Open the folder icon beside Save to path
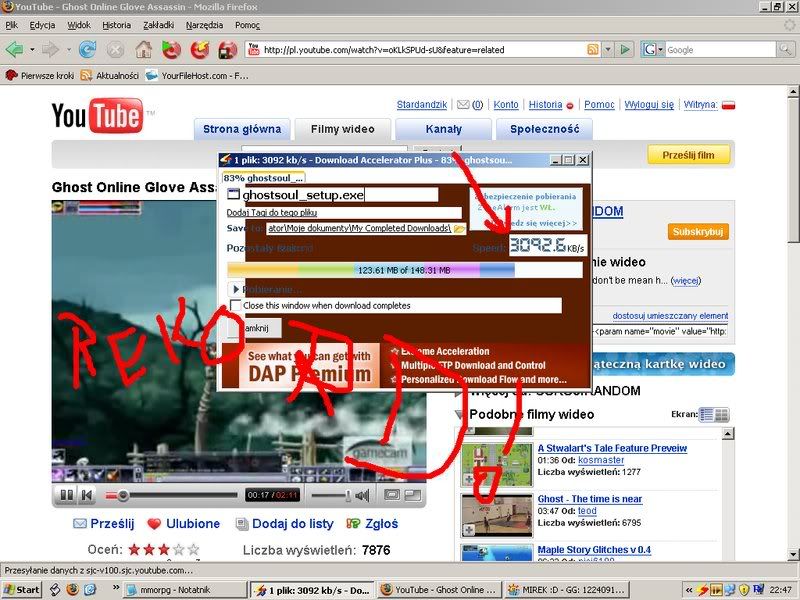This screenshot has height=600, width=800. point(459,229)
